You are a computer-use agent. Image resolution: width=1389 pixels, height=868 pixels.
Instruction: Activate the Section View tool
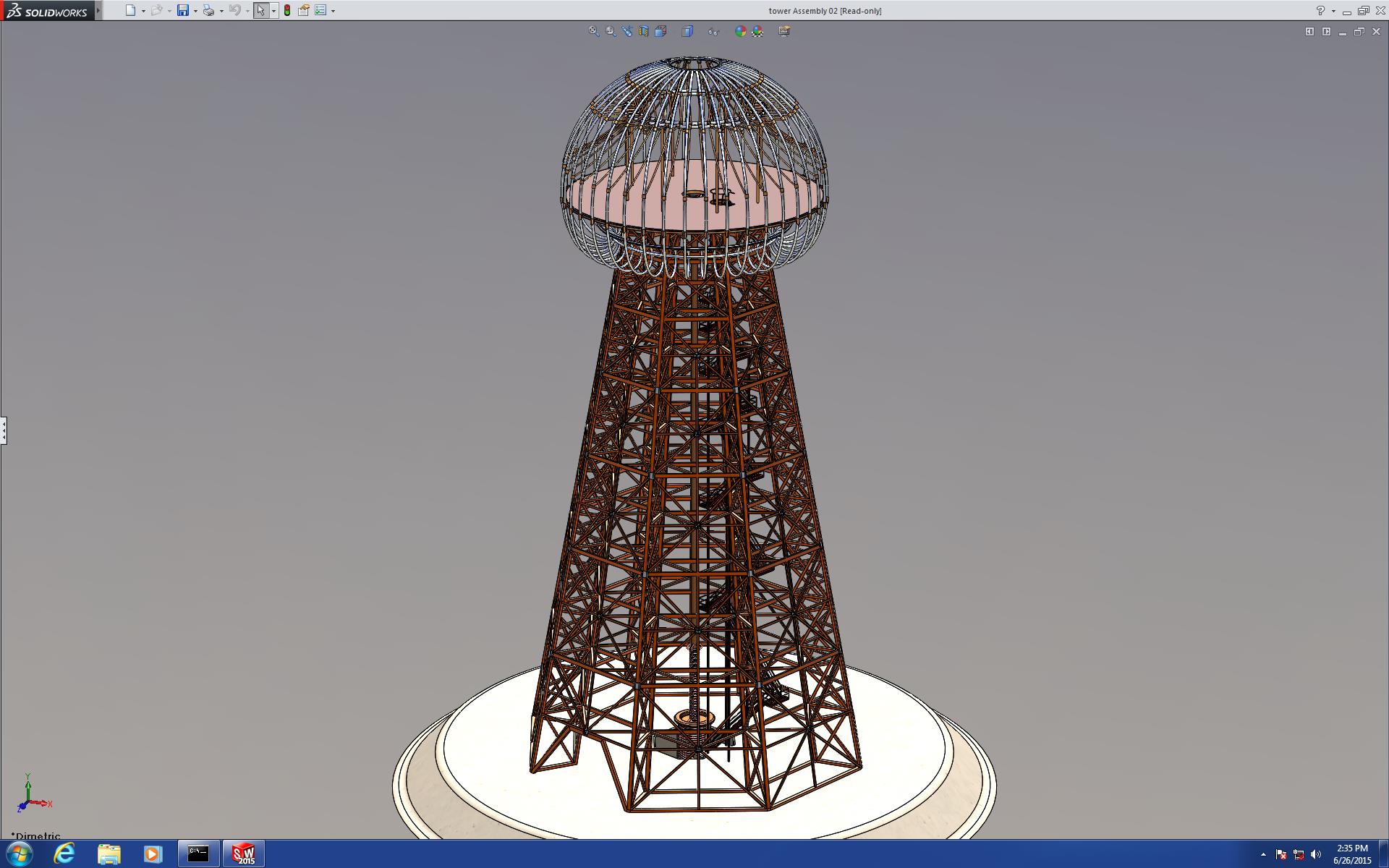tap(644, 31)
